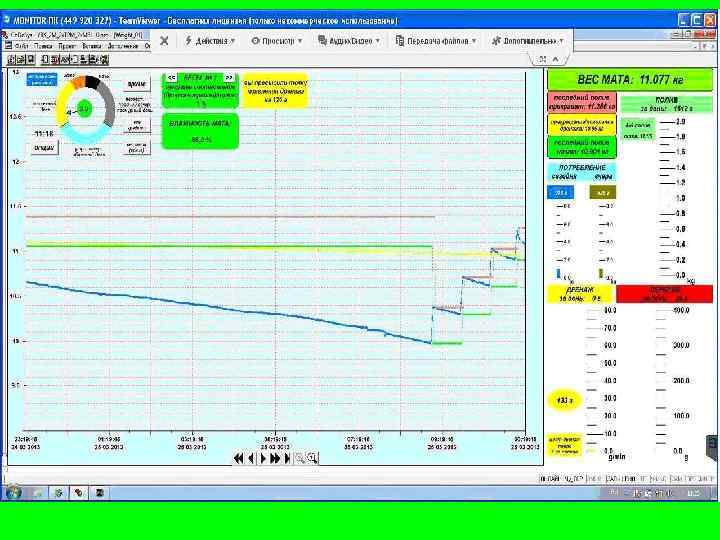Open the Правка menu
This screenshot has height=540, width=720.
pyautogui.click(x=44, y=46)
